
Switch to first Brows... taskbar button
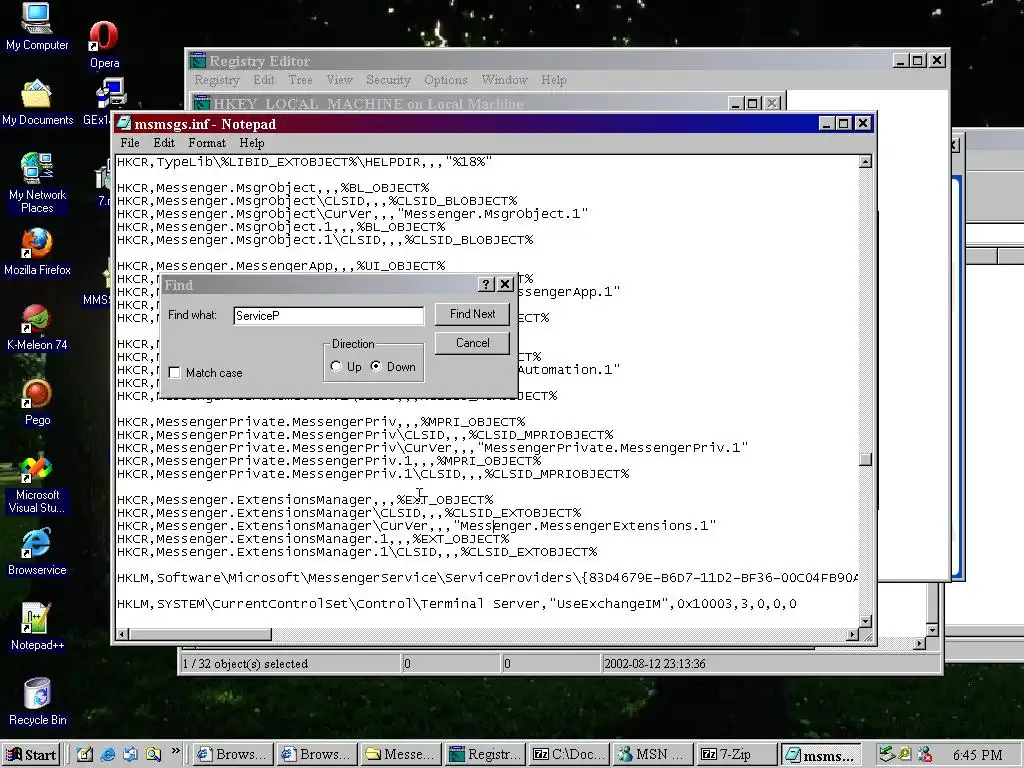(x=232, y=754)
